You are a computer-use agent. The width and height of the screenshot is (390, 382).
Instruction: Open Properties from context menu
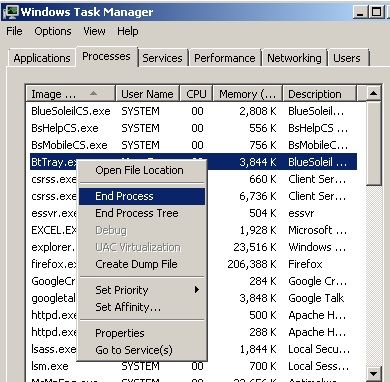click(x=142, y=333)
